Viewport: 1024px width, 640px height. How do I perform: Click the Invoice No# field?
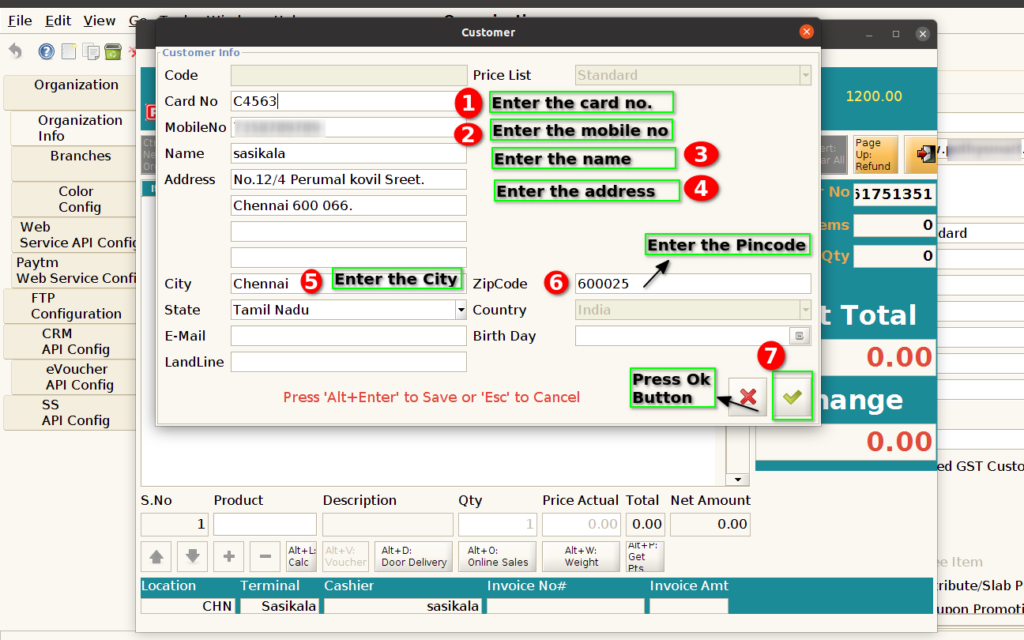(566, 606)
